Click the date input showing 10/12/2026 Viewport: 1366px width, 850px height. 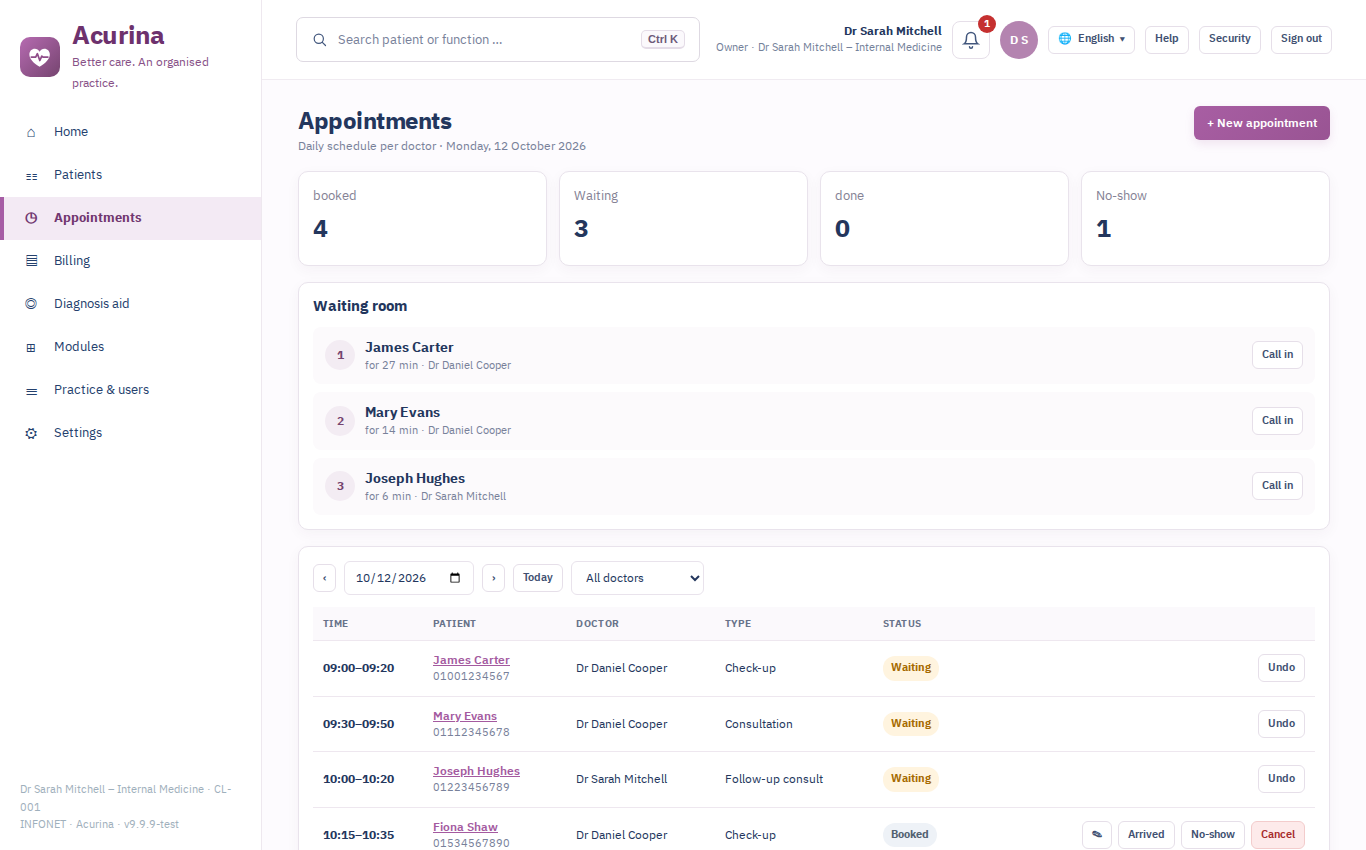click(409, 578)
